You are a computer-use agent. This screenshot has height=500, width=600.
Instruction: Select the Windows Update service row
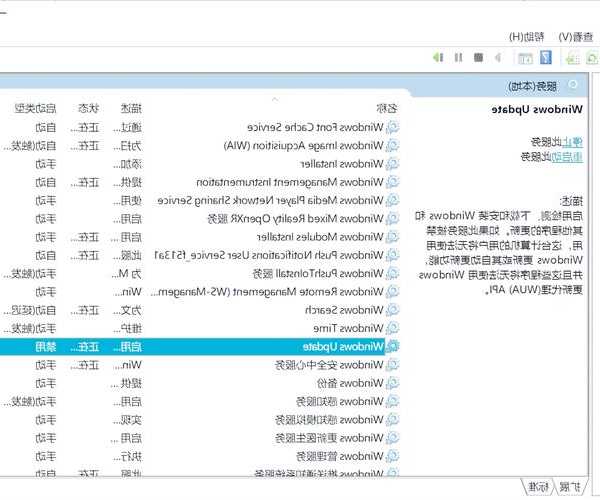pos(340,346)
